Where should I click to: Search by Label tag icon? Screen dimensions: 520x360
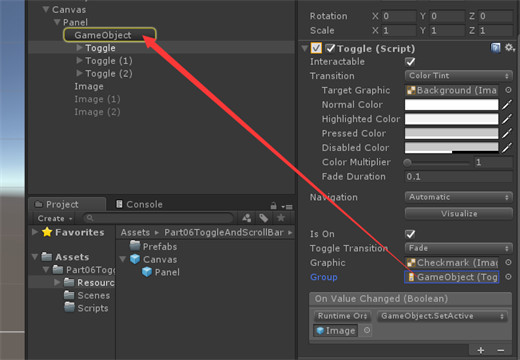tap(264, 218)
